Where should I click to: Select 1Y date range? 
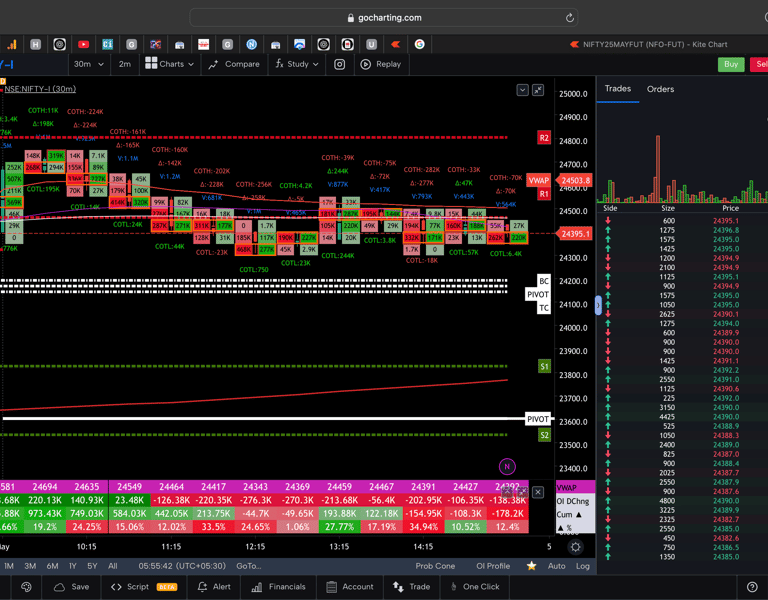tap(73, 566)
